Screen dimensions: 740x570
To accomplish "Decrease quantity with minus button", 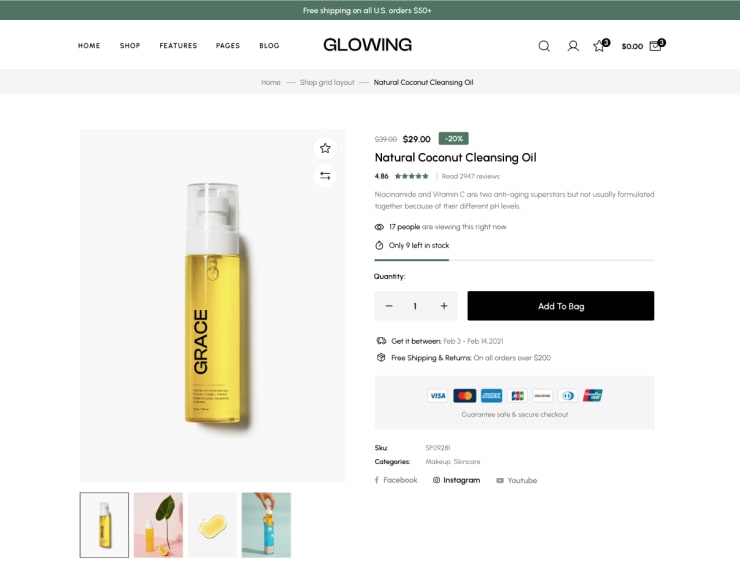I will [x=389, y=306].
